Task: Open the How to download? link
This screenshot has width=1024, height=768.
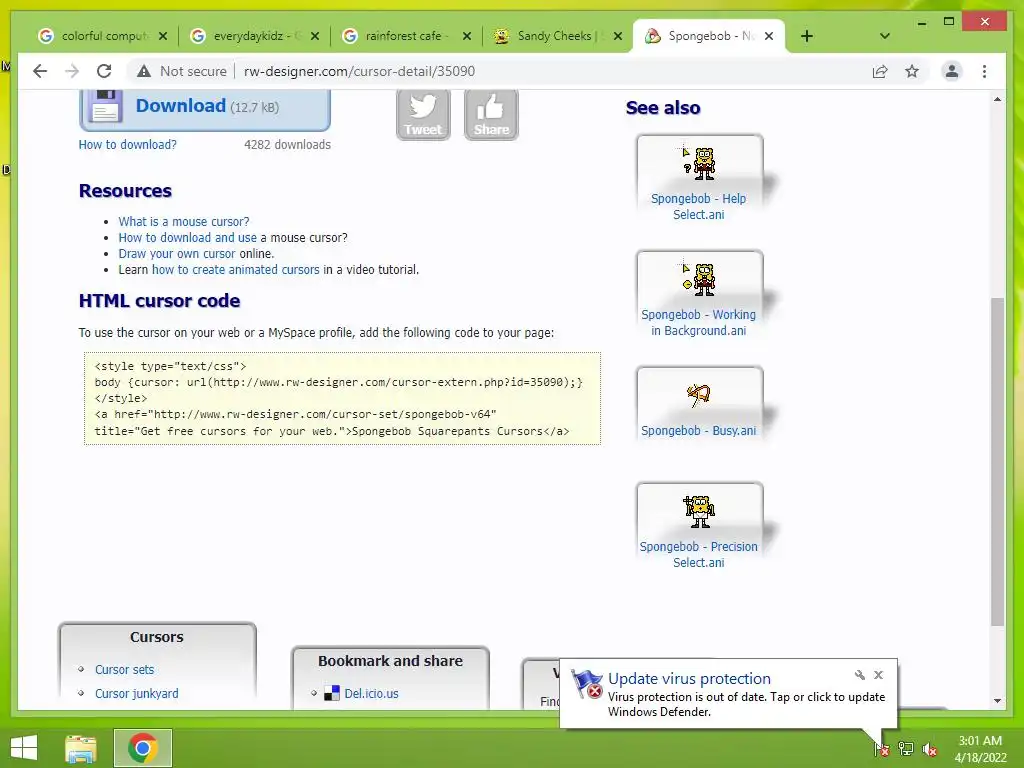Action: click(x=127, y=144)
